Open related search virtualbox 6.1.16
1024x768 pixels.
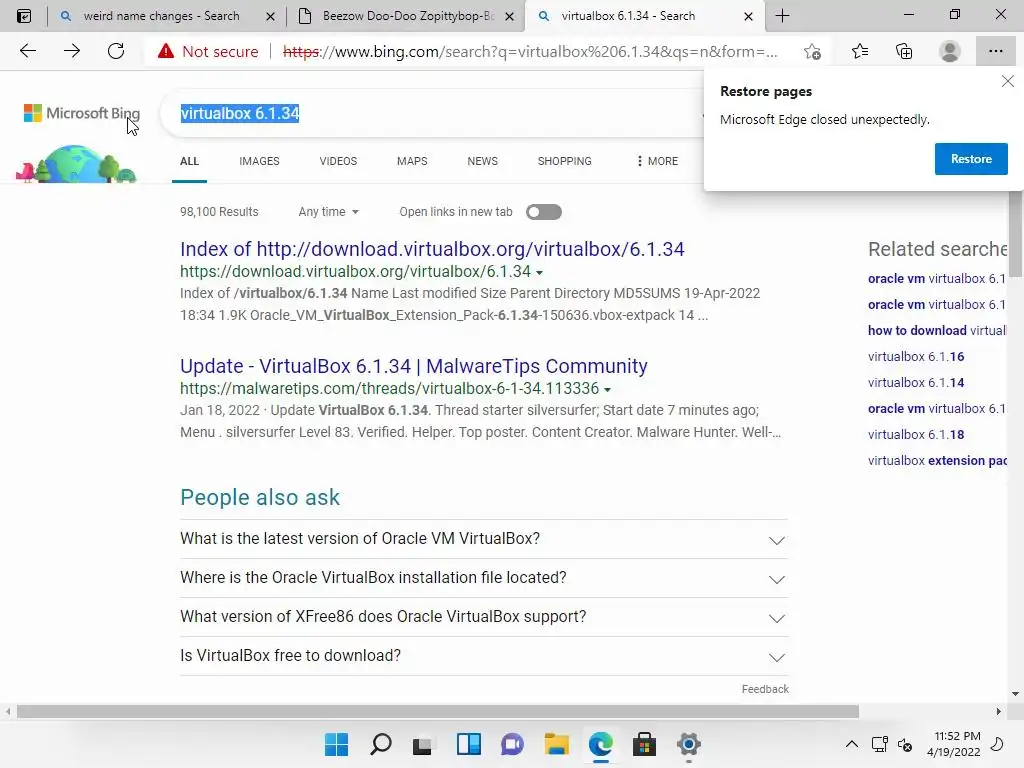tap(916, 357)
